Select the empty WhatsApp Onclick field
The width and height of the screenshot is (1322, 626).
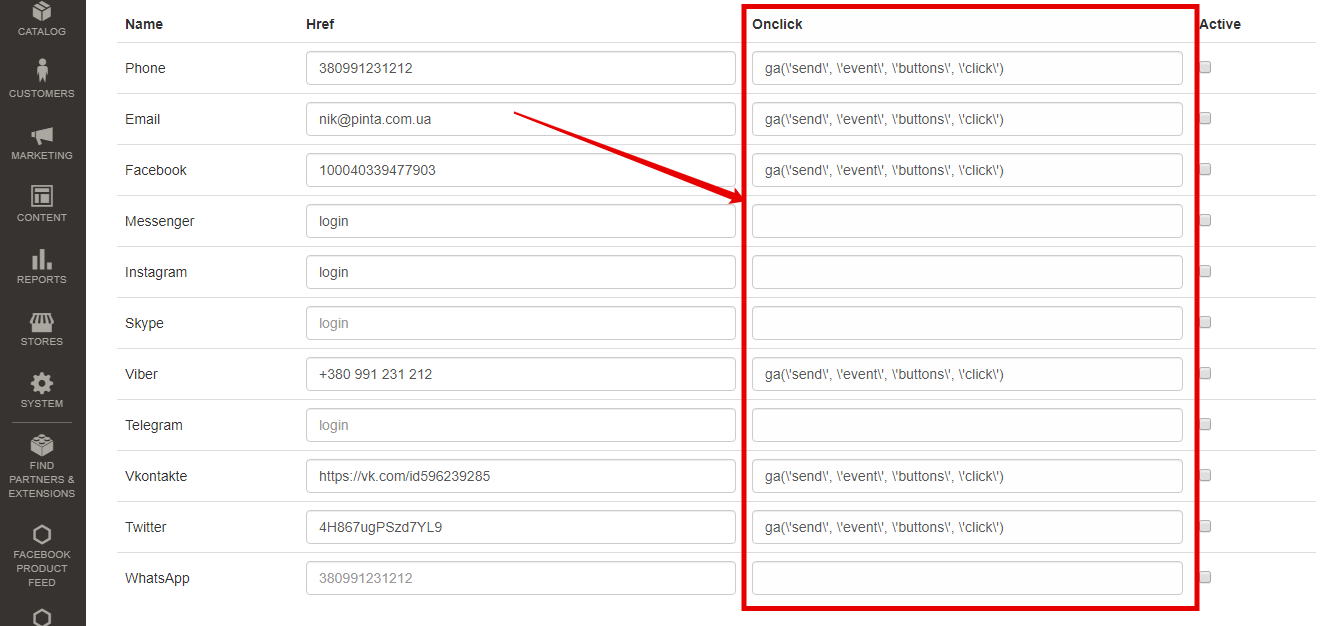(967, 578)
